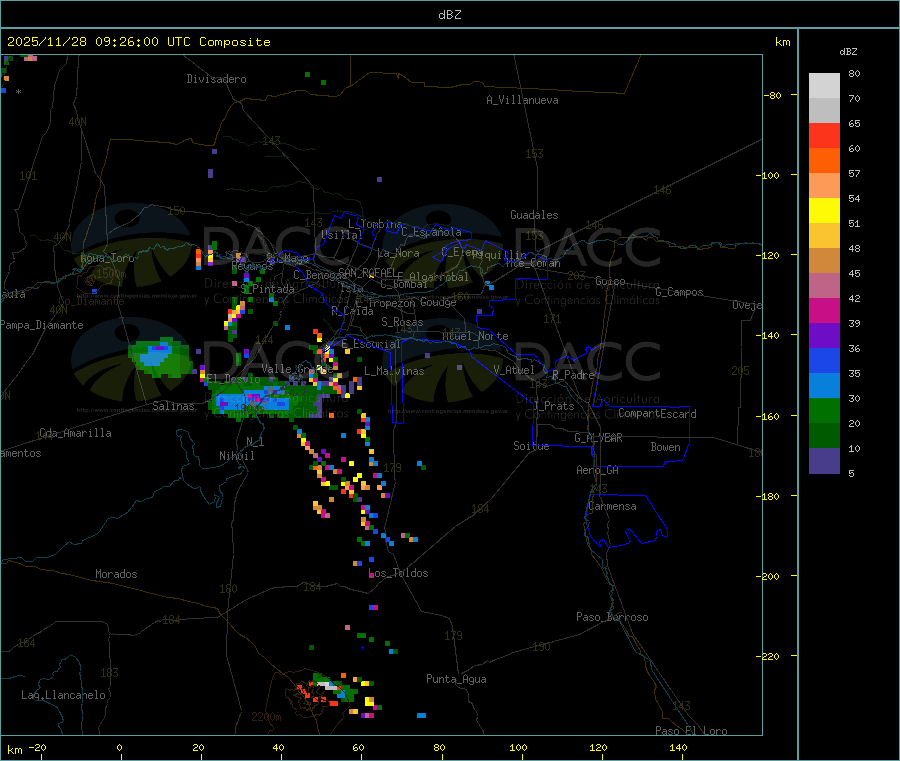Image resolution: width=900 pixels, height=761 pixels.
Task: Click the green 20 dBZ legend swatch
Action: click(x=824, y=410)
